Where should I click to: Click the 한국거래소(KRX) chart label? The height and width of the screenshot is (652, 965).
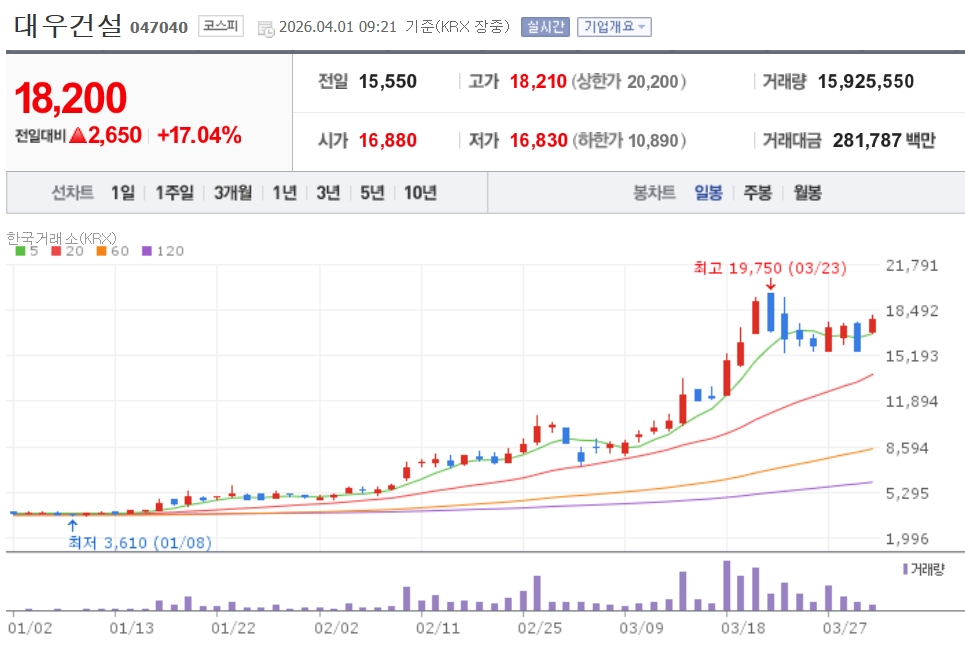[x=62, y=238]
